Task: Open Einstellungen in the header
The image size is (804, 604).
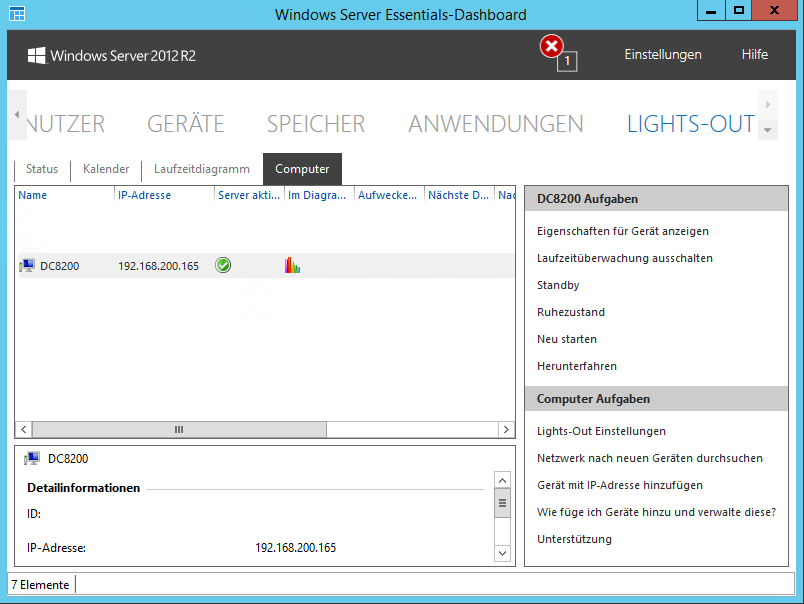Action: click(x=662, y=54)
